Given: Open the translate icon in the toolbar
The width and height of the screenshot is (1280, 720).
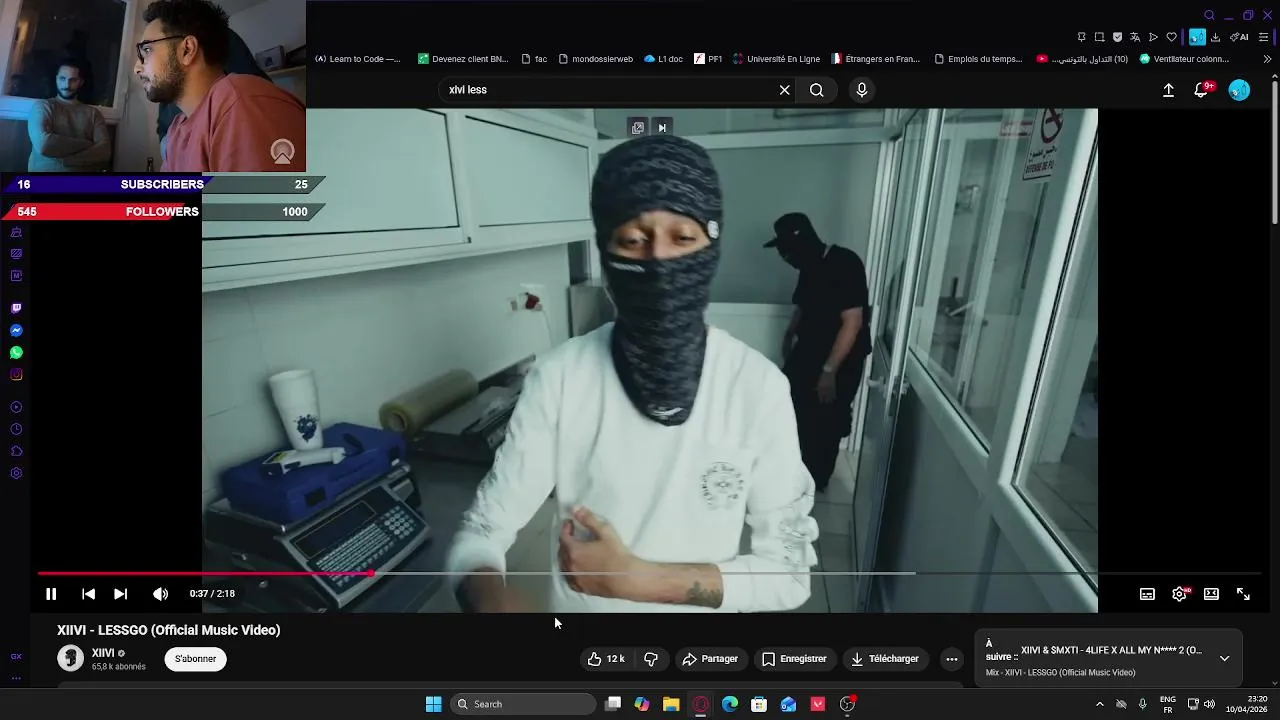Looking at the screenshot, I should click(1135, 37).
